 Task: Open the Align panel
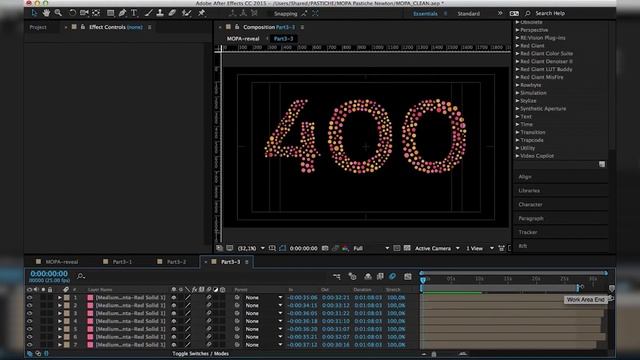click(x=524, y=177)
